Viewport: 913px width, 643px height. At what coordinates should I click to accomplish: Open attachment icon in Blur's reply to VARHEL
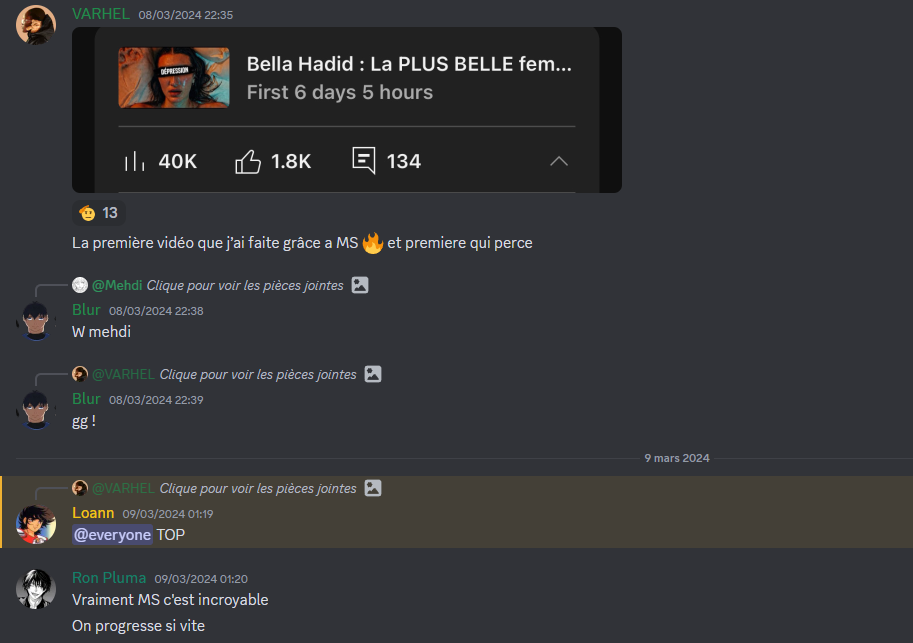coord(373,374)
